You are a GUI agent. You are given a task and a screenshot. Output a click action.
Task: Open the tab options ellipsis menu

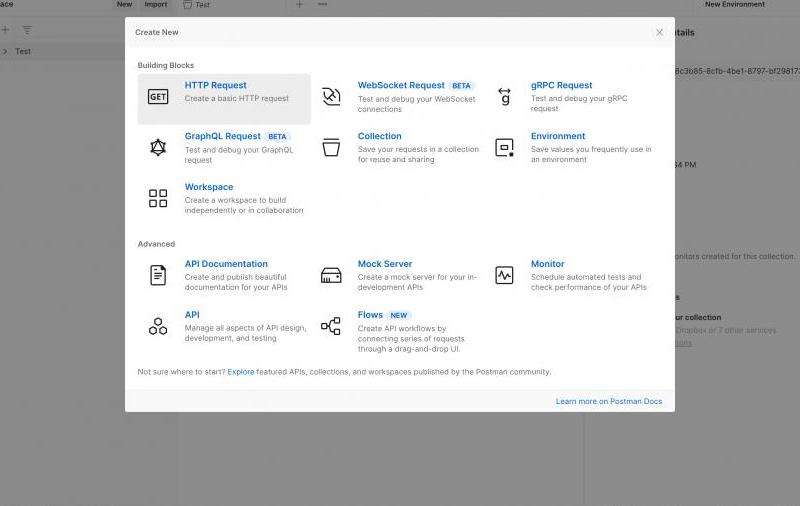[322, 4]
